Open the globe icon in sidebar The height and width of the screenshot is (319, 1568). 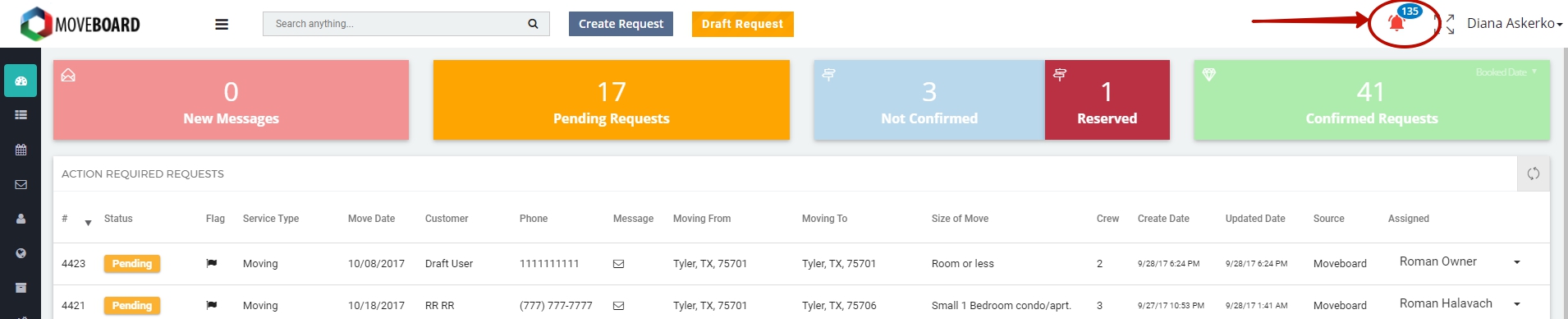(x=21, y=253)
